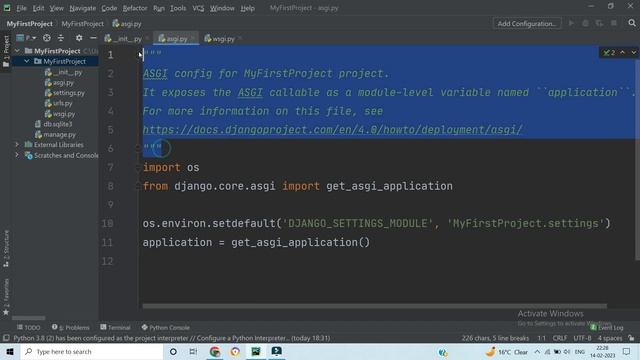Image resolution: width=640 pixels, height=360 pixels.
Task: Toggle the Structure tool window side tab
Action: pyautogui.click(x=6, y=249)
